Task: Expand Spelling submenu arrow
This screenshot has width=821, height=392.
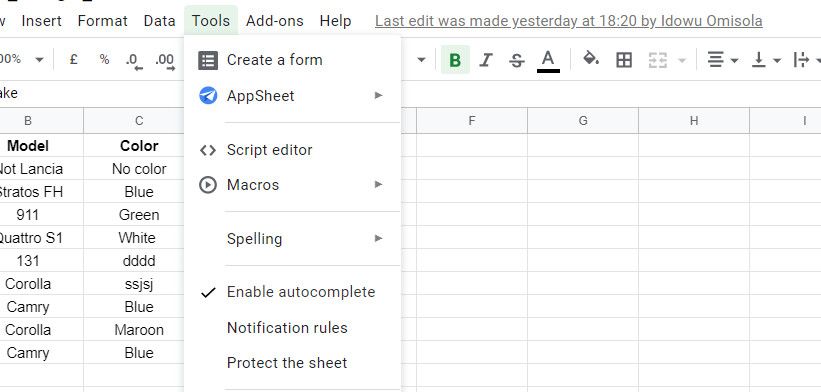Action: (x=378, y=239)
